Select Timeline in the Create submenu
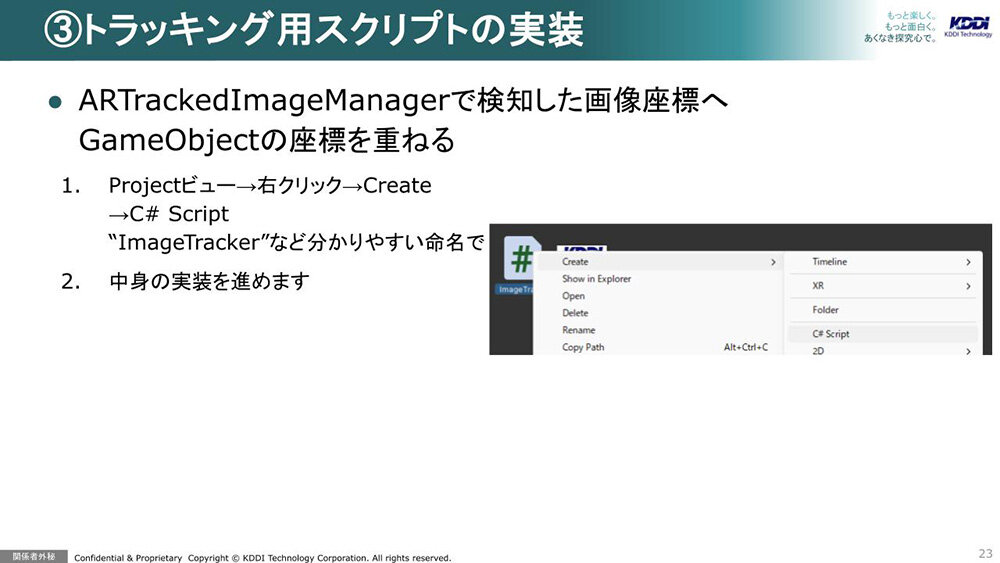 coord(829,262)
